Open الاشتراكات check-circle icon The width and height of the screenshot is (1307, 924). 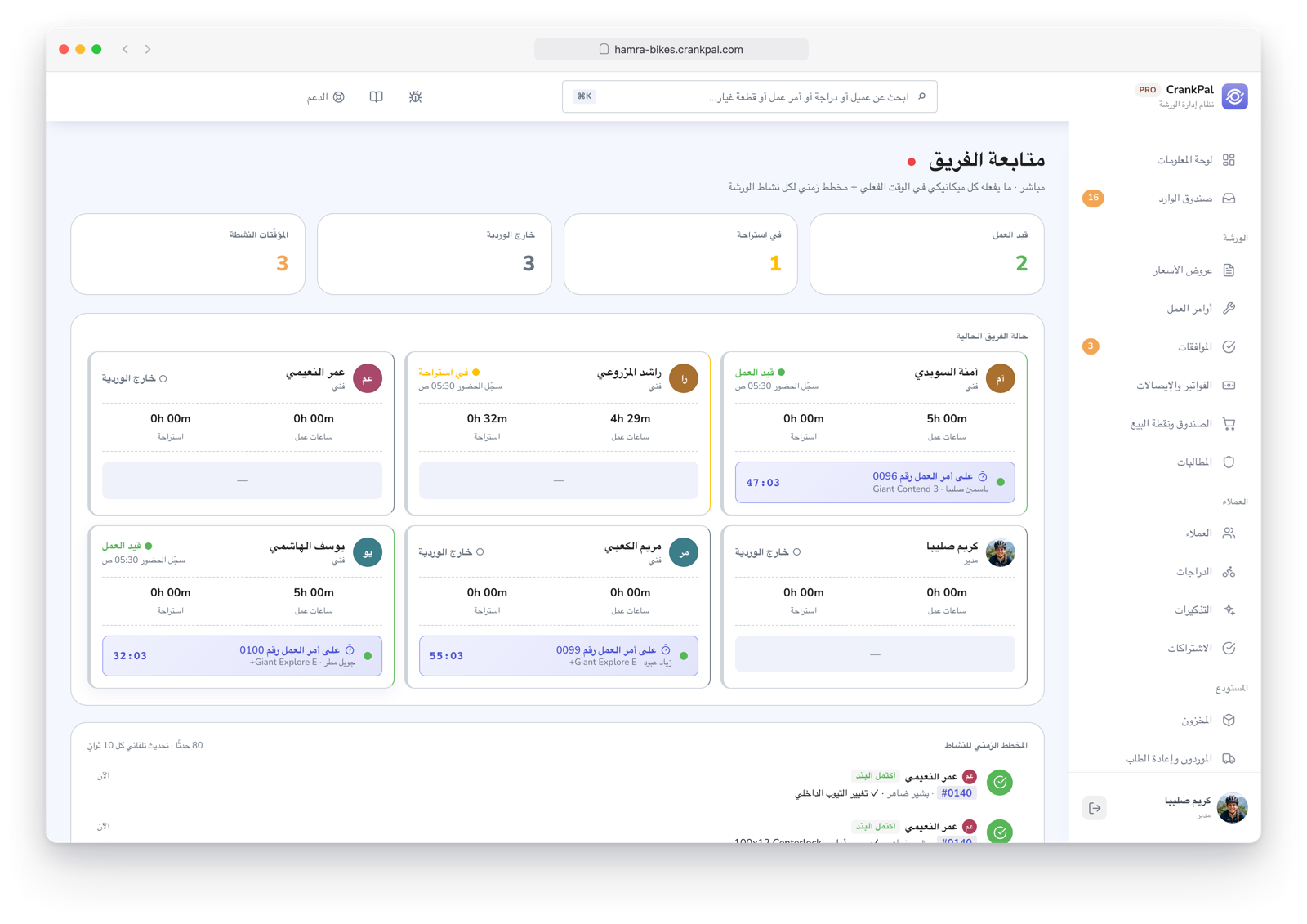1229,649
